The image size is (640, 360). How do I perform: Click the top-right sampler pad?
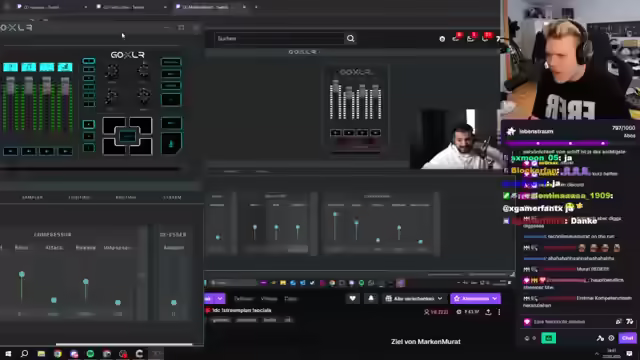click(x=141, y=126)
